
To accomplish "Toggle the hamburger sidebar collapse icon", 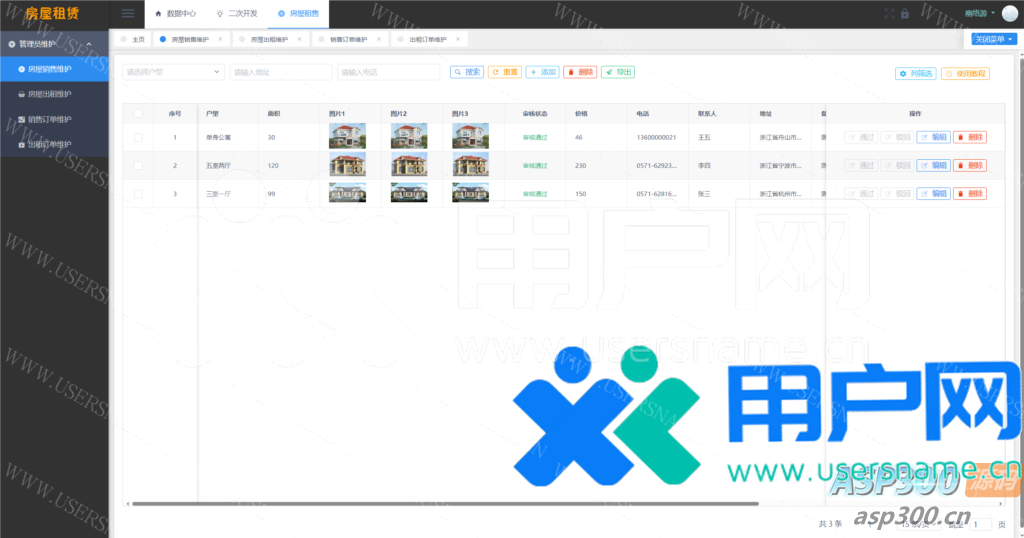I will tap(127, 14).
